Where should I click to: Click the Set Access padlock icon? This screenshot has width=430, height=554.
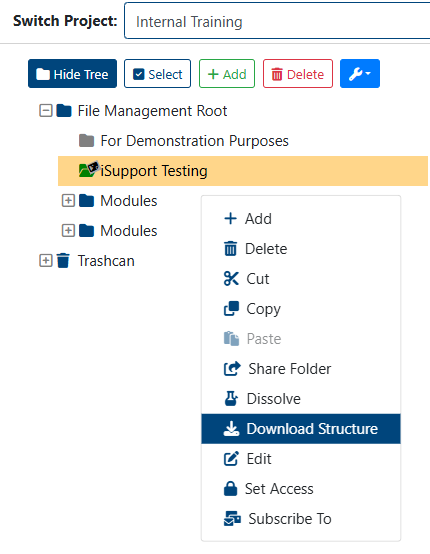pyautogui.click(x=231, y=489)
